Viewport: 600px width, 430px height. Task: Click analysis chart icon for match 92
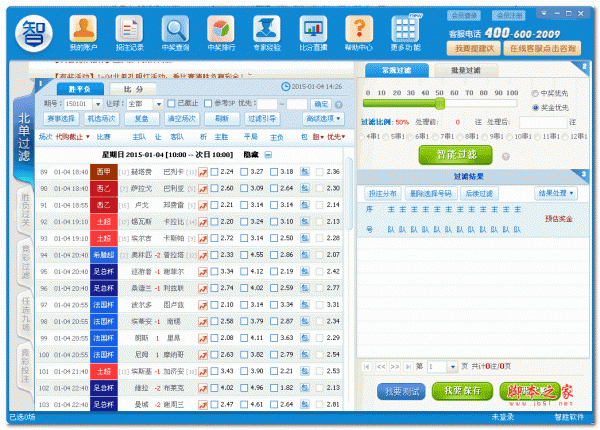point(203,222)
